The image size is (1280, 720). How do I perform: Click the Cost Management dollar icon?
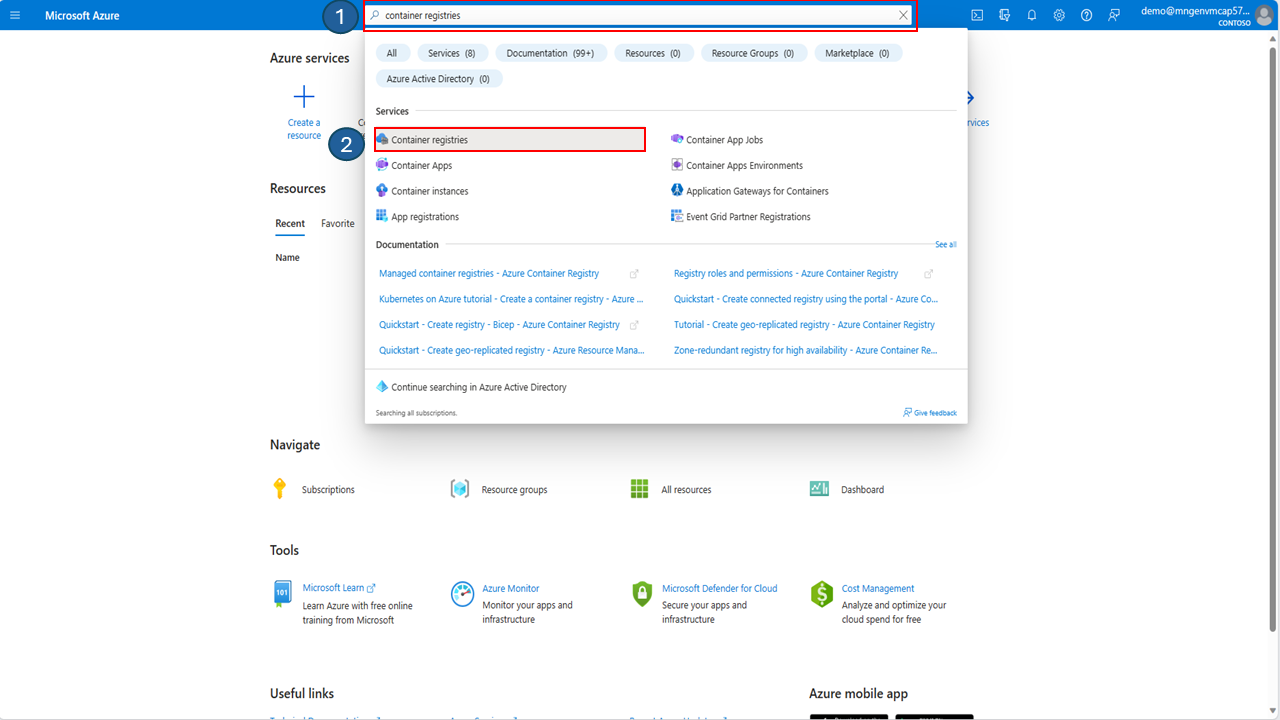pyautogui.click(x=822, y=594)
